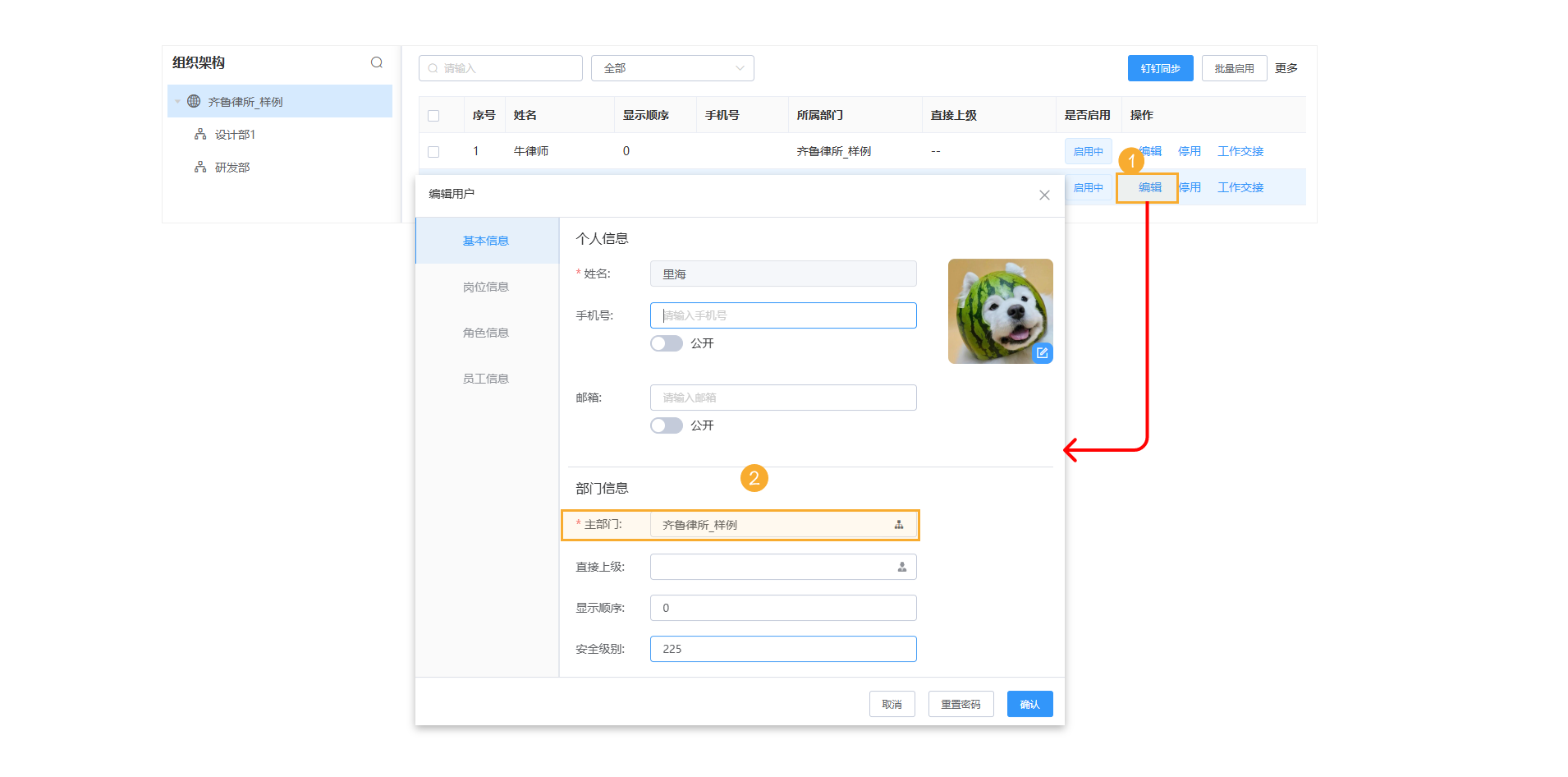Open the 全部 filter dropdown
1568x777 pixels.
point(672,68)
